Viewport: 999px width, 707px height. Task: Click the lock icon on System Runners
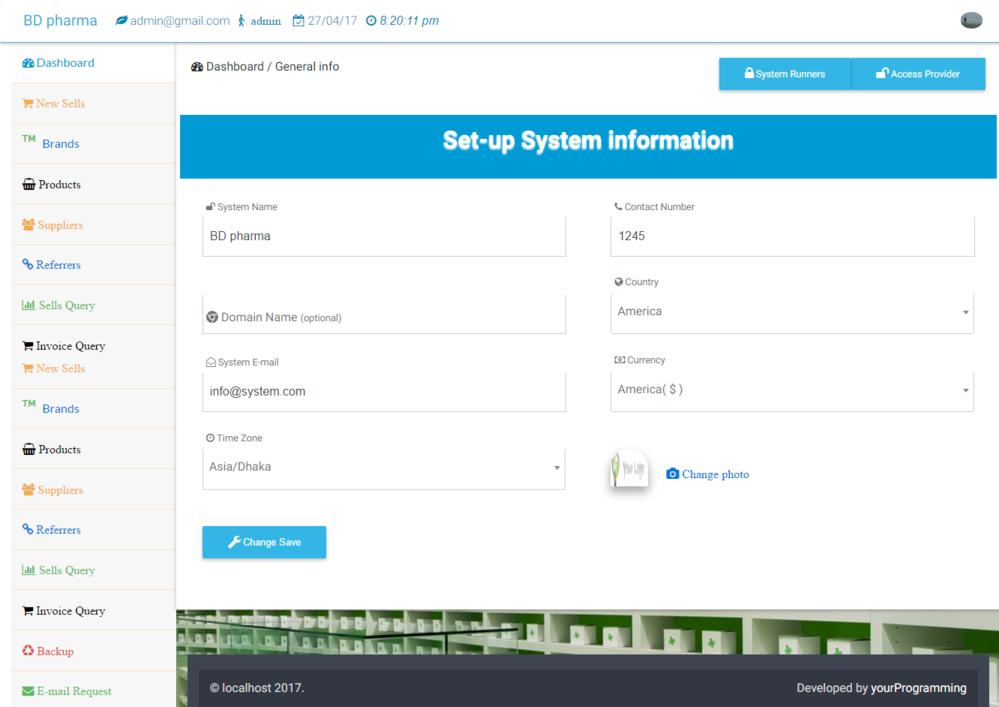click(748, 74)
